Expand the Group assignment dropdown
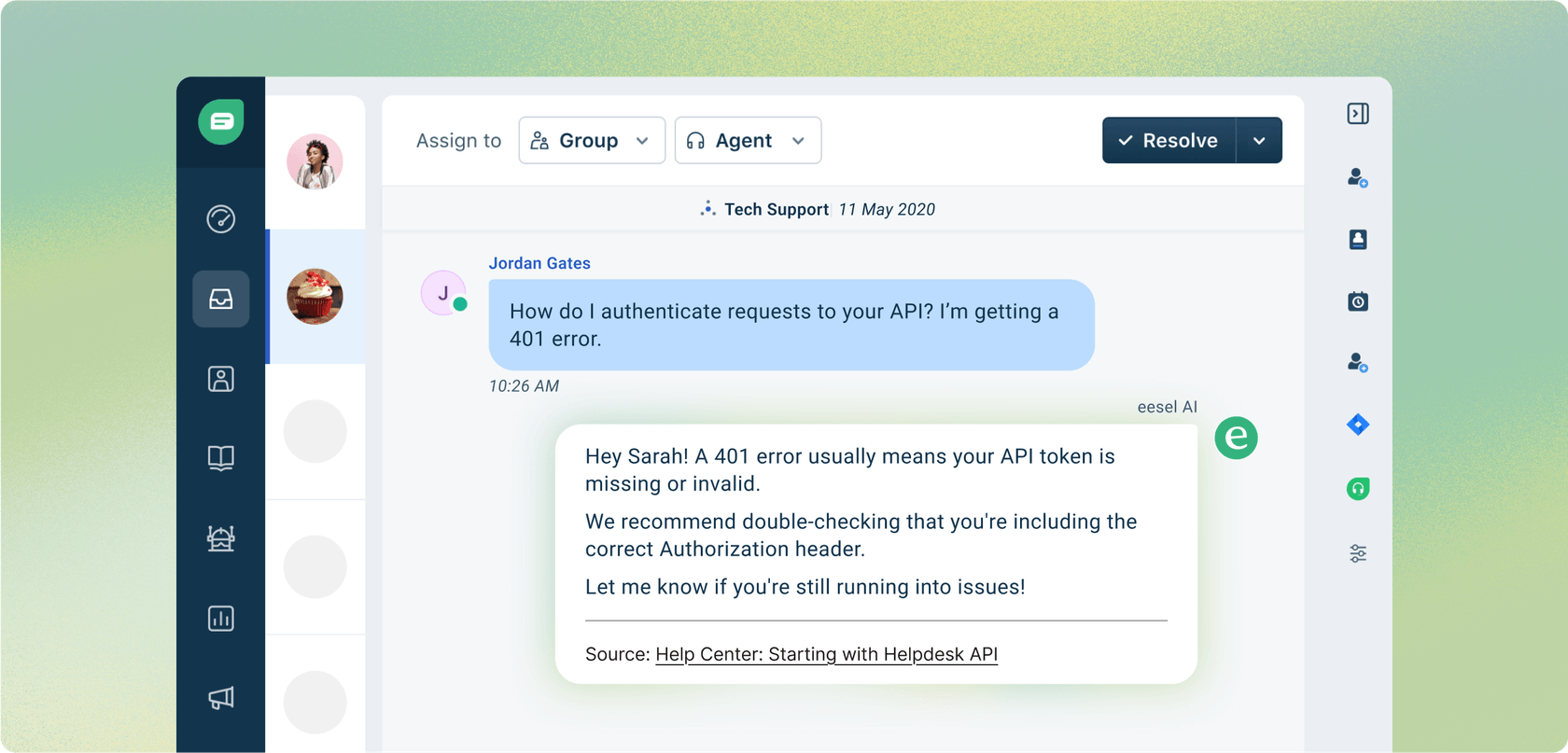The image size is (1568, 753). (592, 141)
